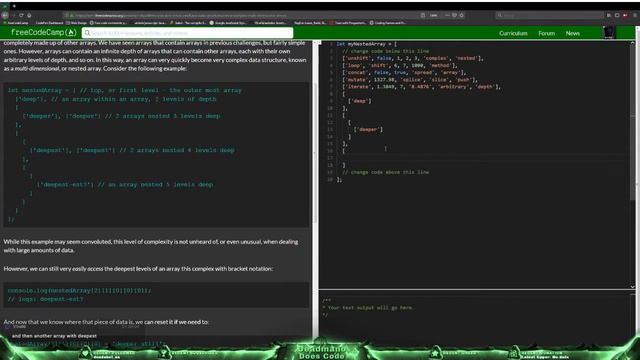Image resolution: width=640 pixels, height=360 pixels.
Task: Click the ['deeper'] array in the editor
Action: 368,129
